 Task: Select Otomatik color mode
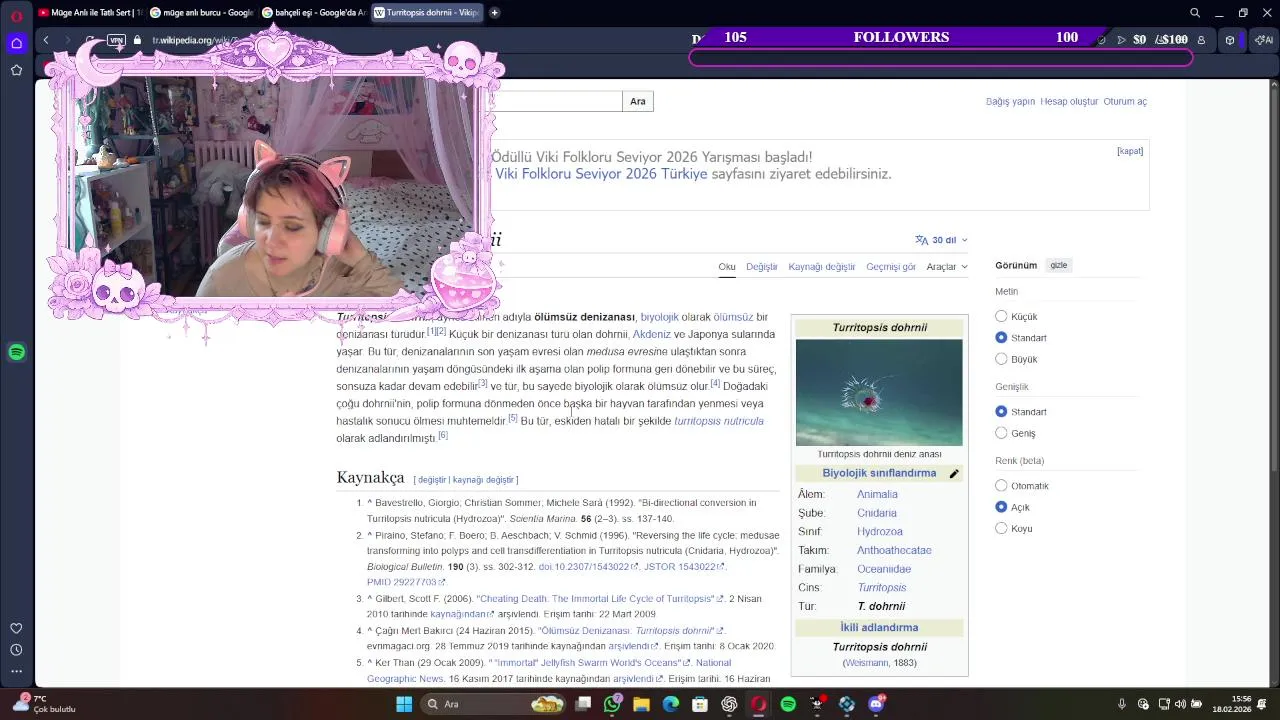coord(1001,486)
